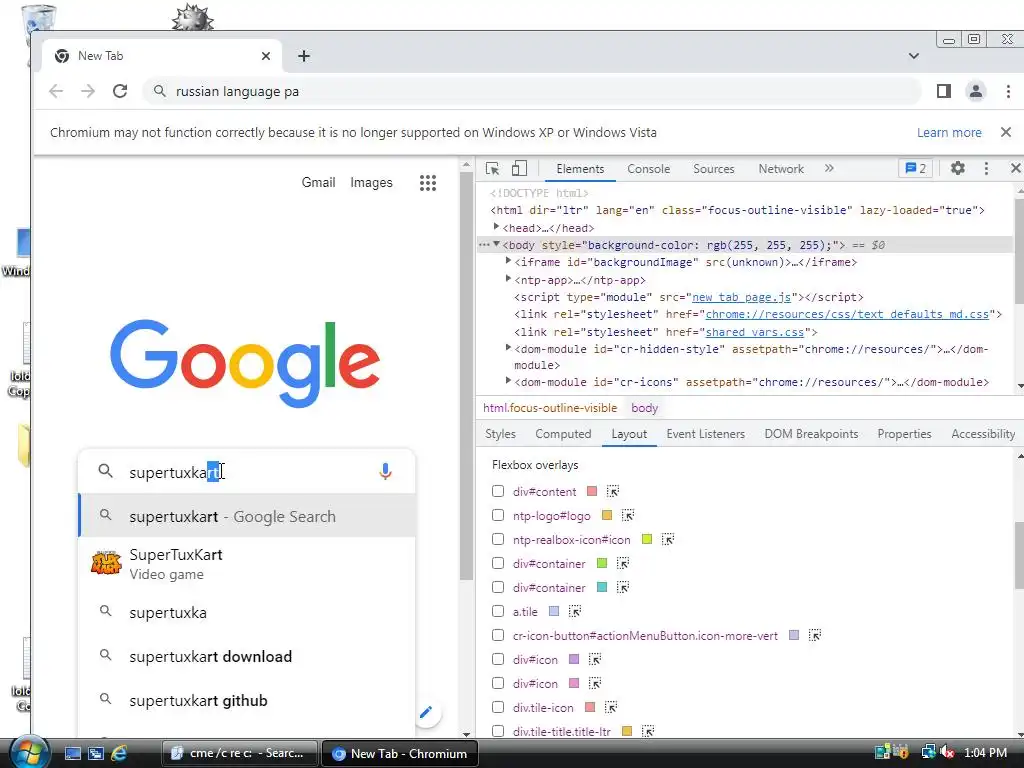Click the customize page pencil icon
Screen dimensions: 1024x768
coord(426,712)
